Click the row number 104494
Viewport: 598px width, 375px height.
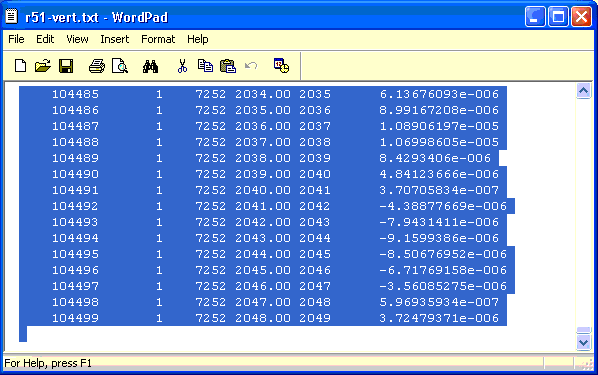(x=75, y=238)
